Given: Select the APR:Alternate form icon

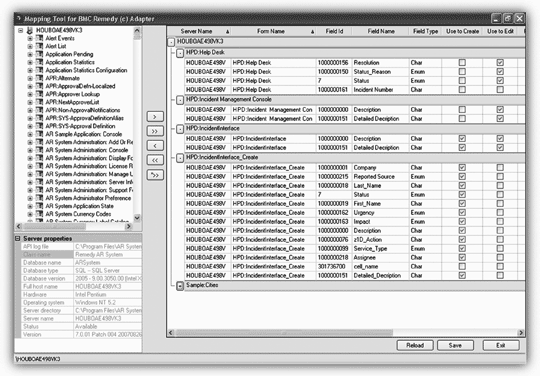Looking at the screenshot, I should [40, 78].
